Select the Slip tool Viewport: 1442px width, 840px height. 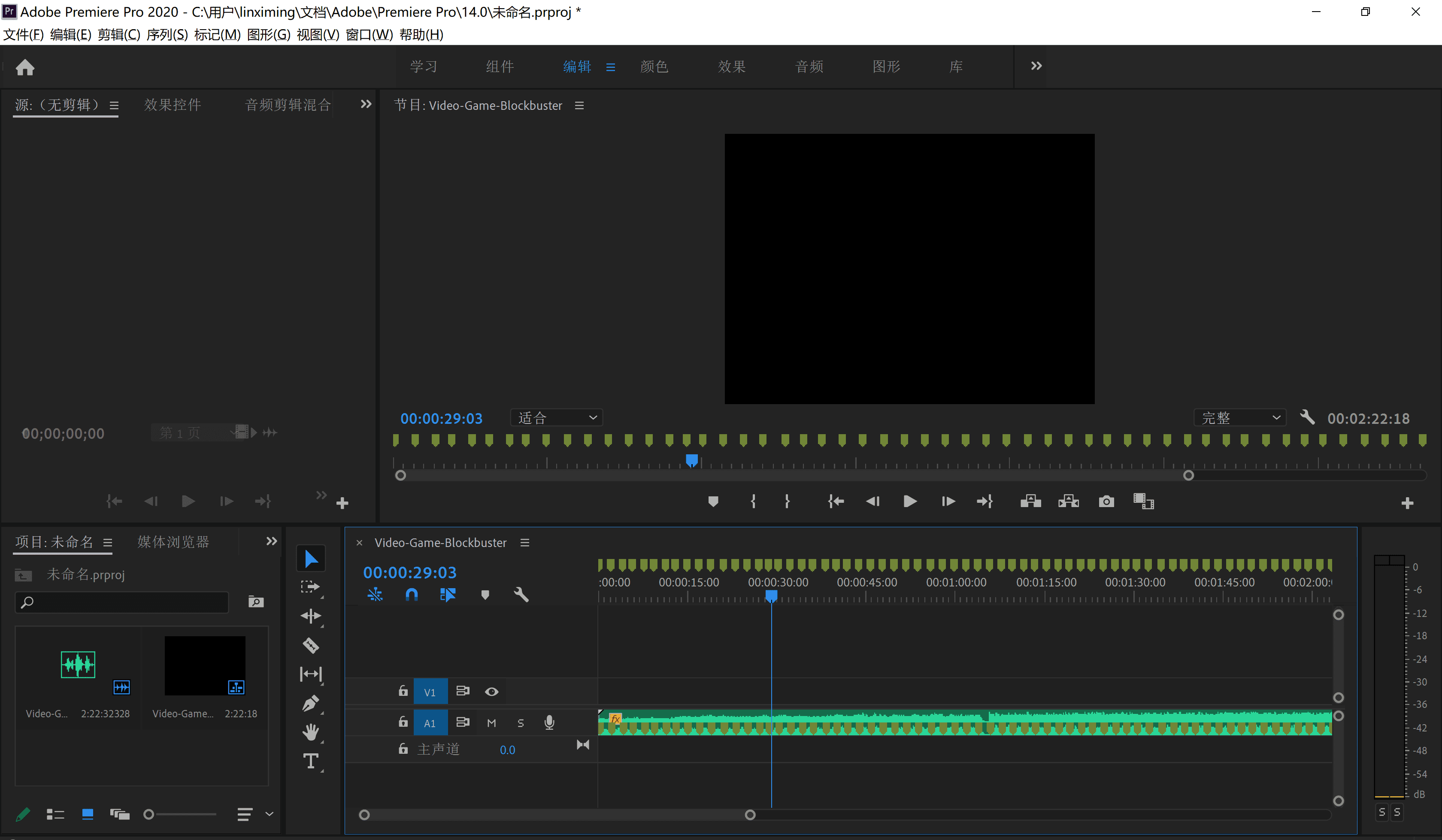(311, 674)
